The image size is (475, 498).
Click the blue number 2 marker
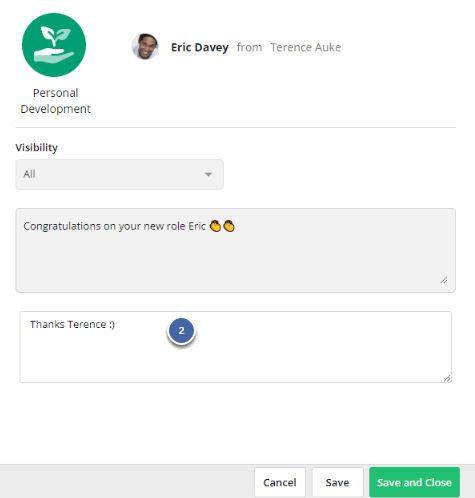coord(181,331)
